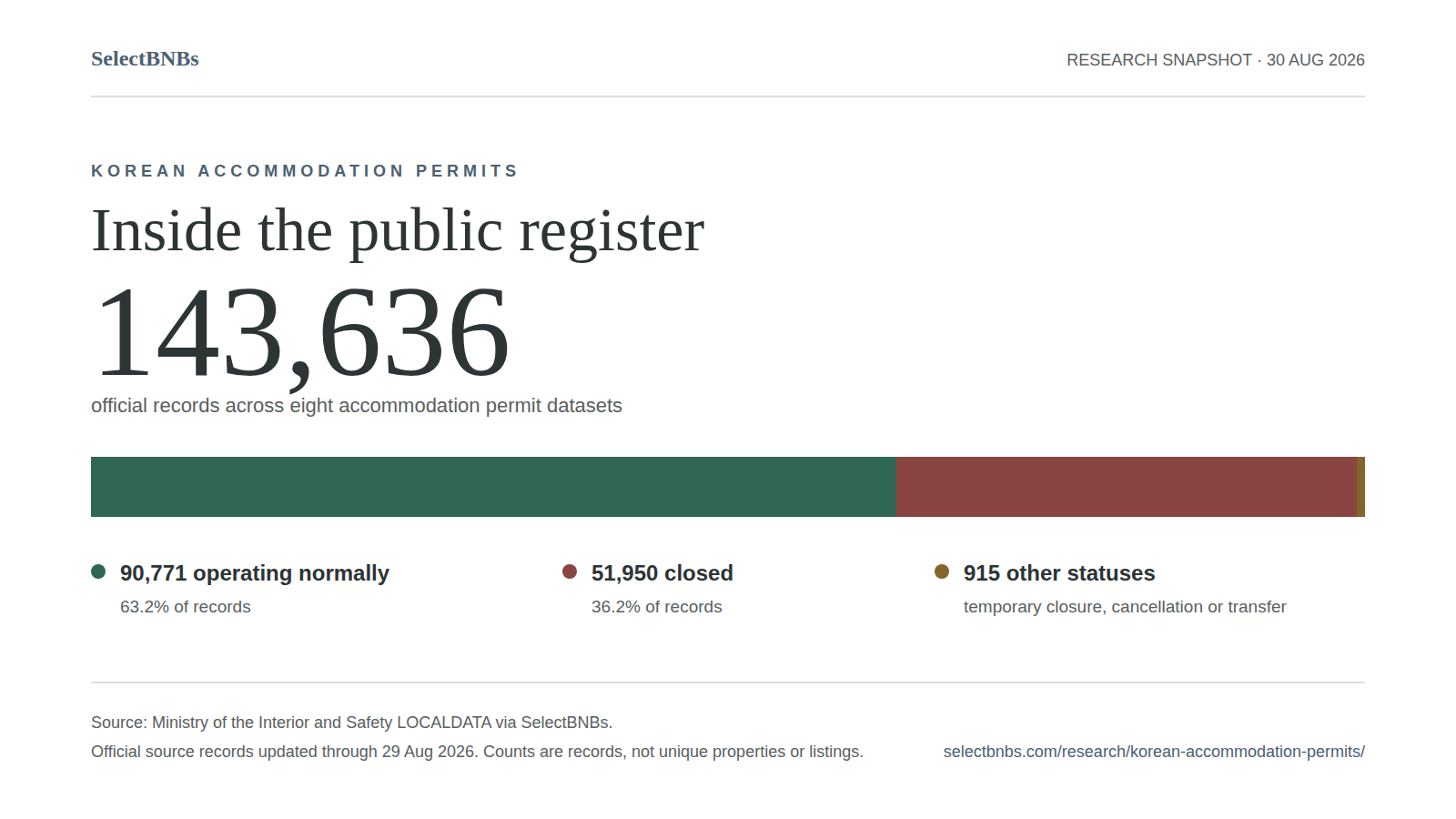Click the official records across eight datasets subtitle
1456x819 pixels.
[357, 406]
